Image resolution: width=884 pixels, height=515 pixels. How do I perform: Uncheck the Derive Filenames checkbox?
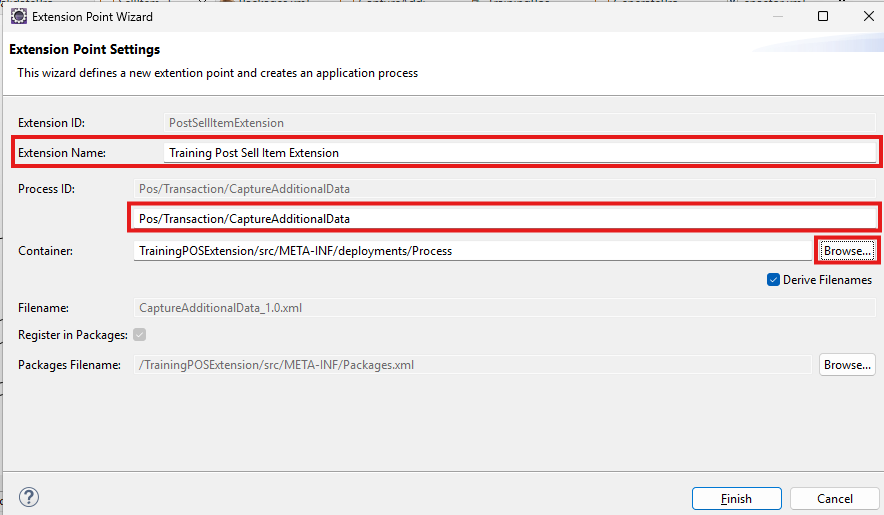coord(774,280)
